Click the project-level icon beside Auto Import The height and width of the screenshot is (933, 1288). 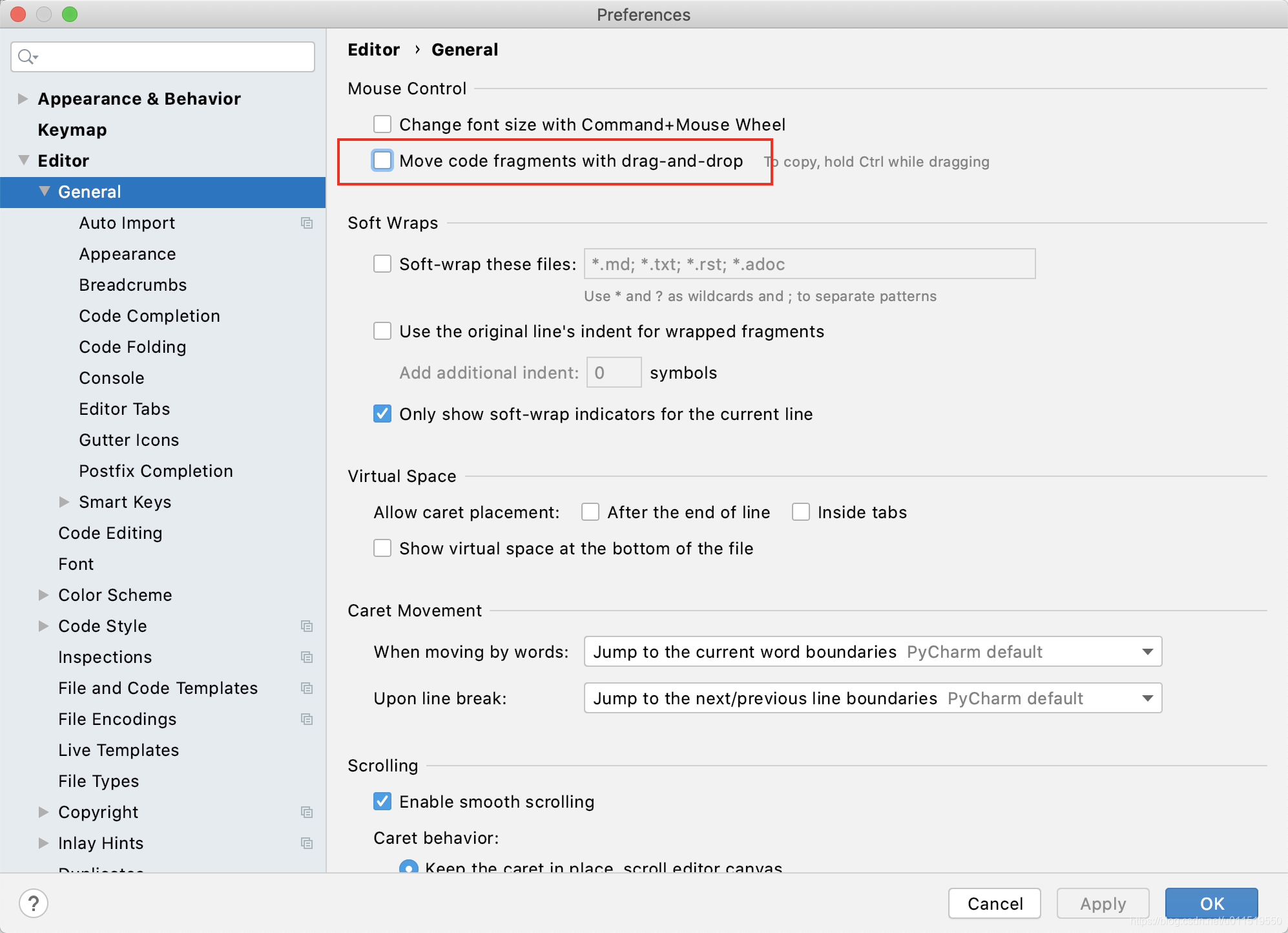pyautogui.click(x=307, y=223)
